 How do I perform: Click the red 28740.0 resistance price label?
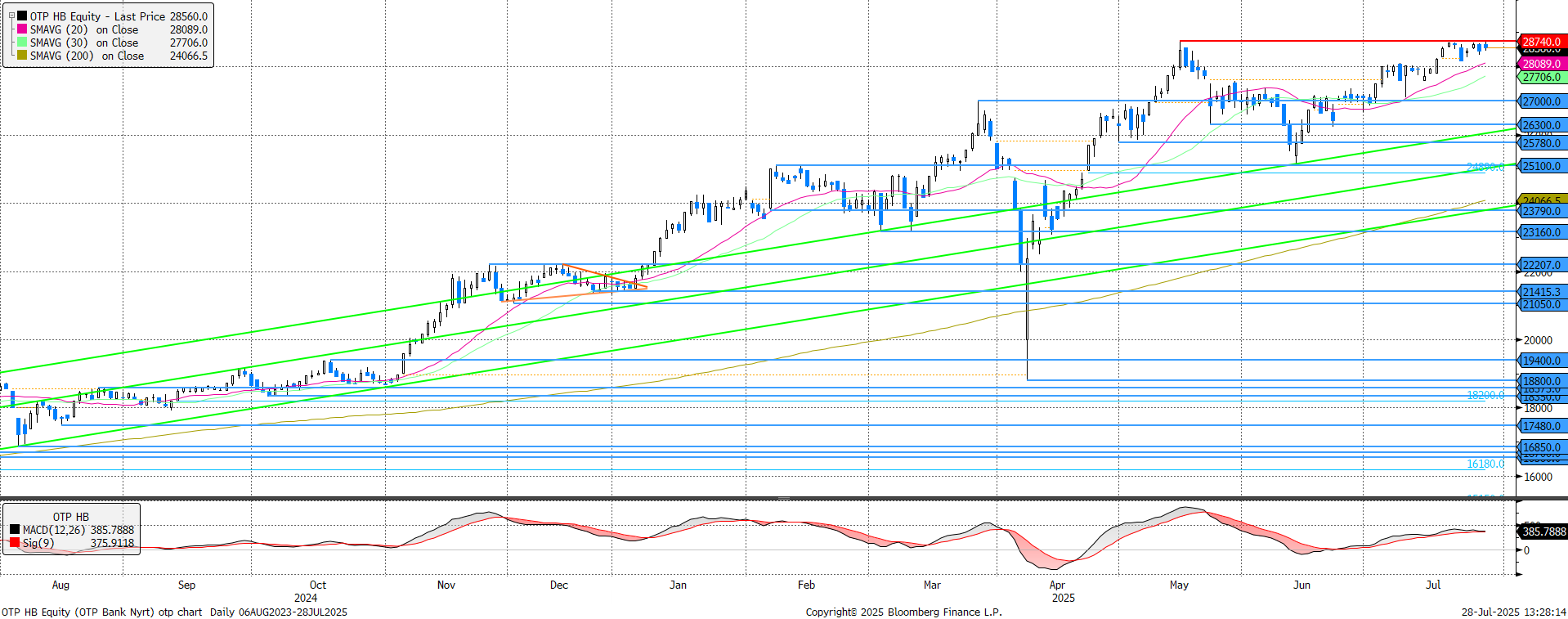point(1543,41)
